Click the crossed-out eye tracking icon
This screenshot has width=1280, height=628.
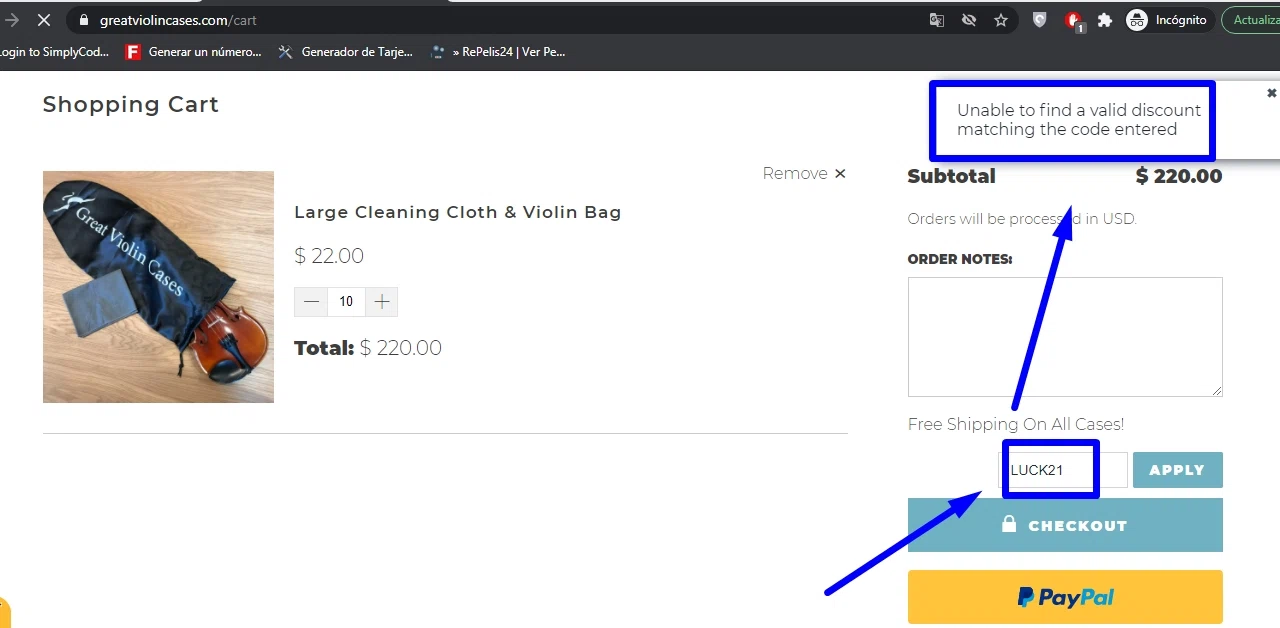tap(968, 20)
